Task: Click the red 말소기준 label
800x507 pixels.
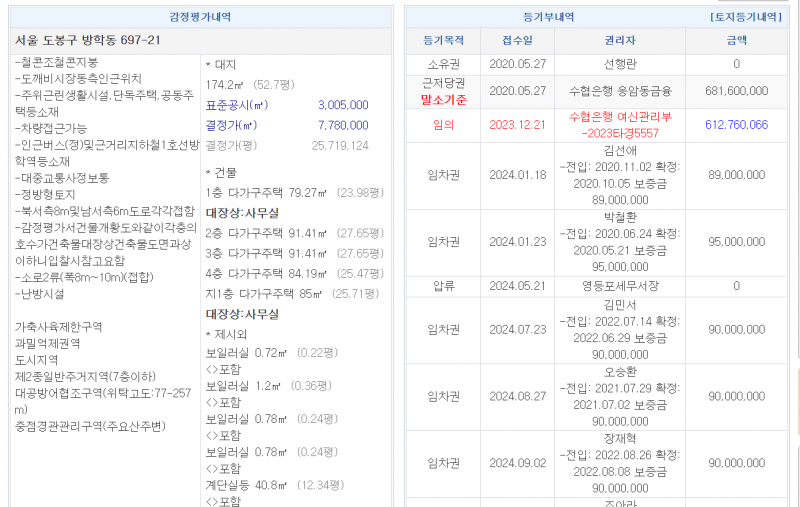Action: click(443, 99)
